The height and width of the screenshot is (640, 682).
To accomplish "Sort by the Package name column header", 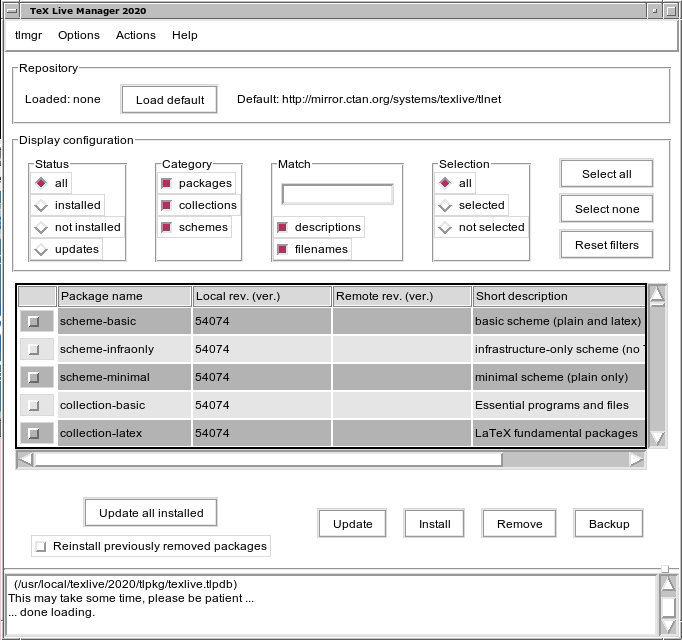I will pos(125,296).
